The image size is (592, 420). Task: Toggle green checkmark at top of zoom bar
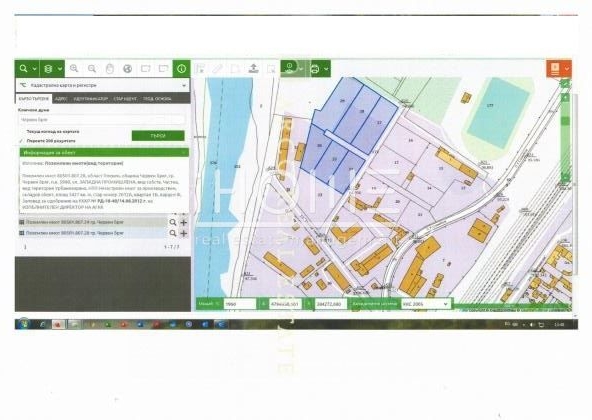(565, 84)
